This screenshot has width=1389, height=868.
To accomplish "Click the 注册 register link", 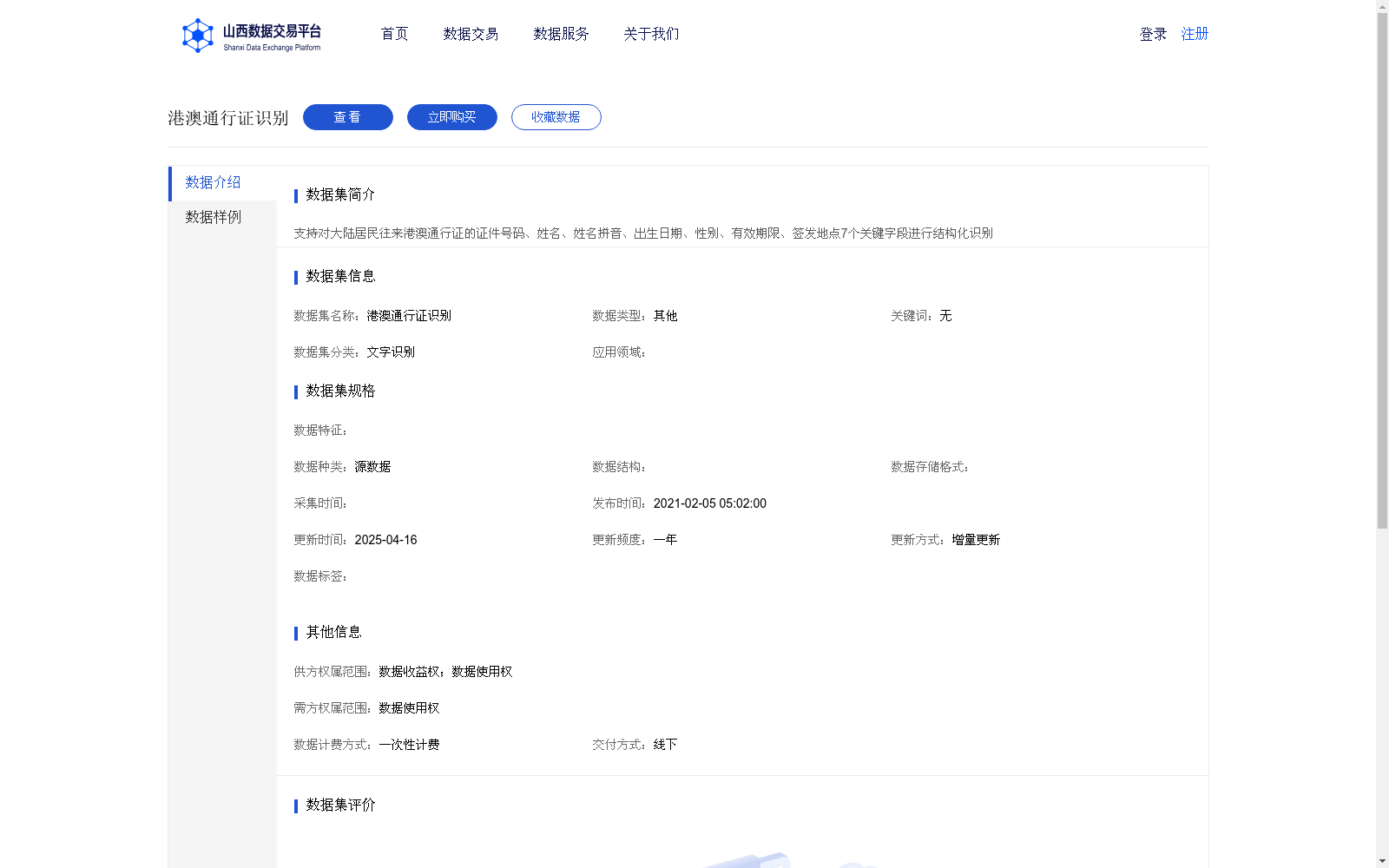I will pos(1194,34).
